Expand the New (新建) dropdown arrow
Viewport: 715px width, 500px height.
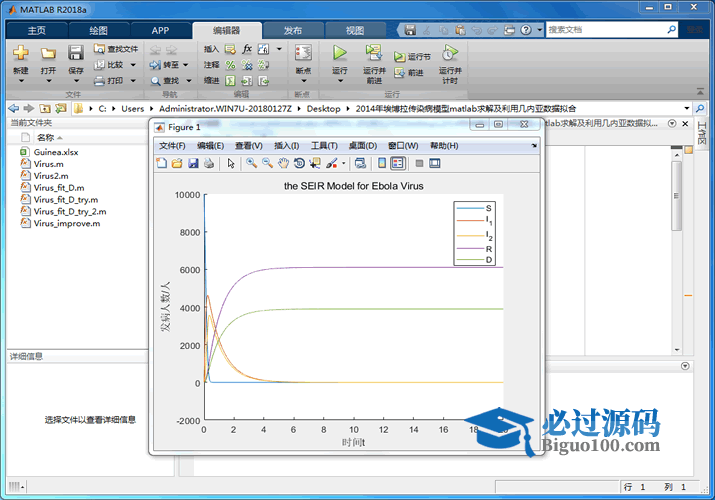[x=21, y=82]
